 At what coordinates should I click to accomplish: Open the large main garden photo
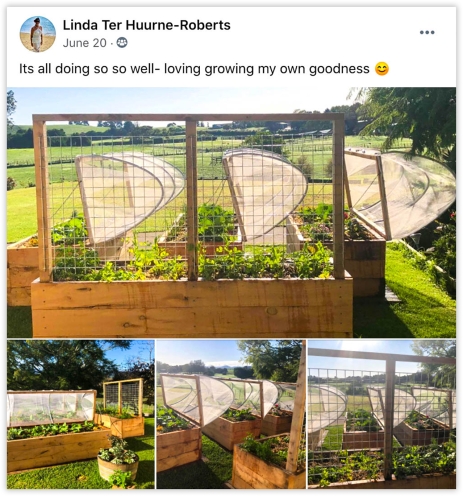pos(231,212)
